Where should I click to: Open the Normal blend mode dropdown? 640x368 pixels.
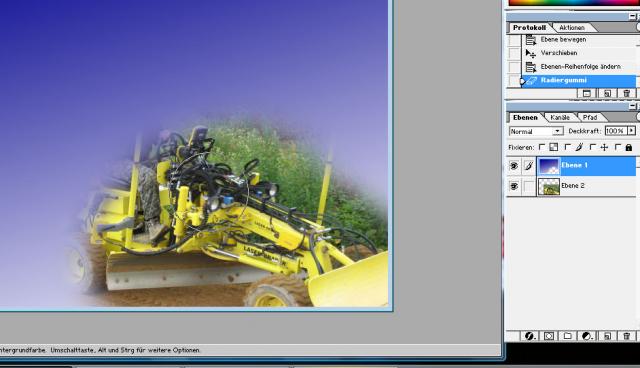click(x=536, y=131)
